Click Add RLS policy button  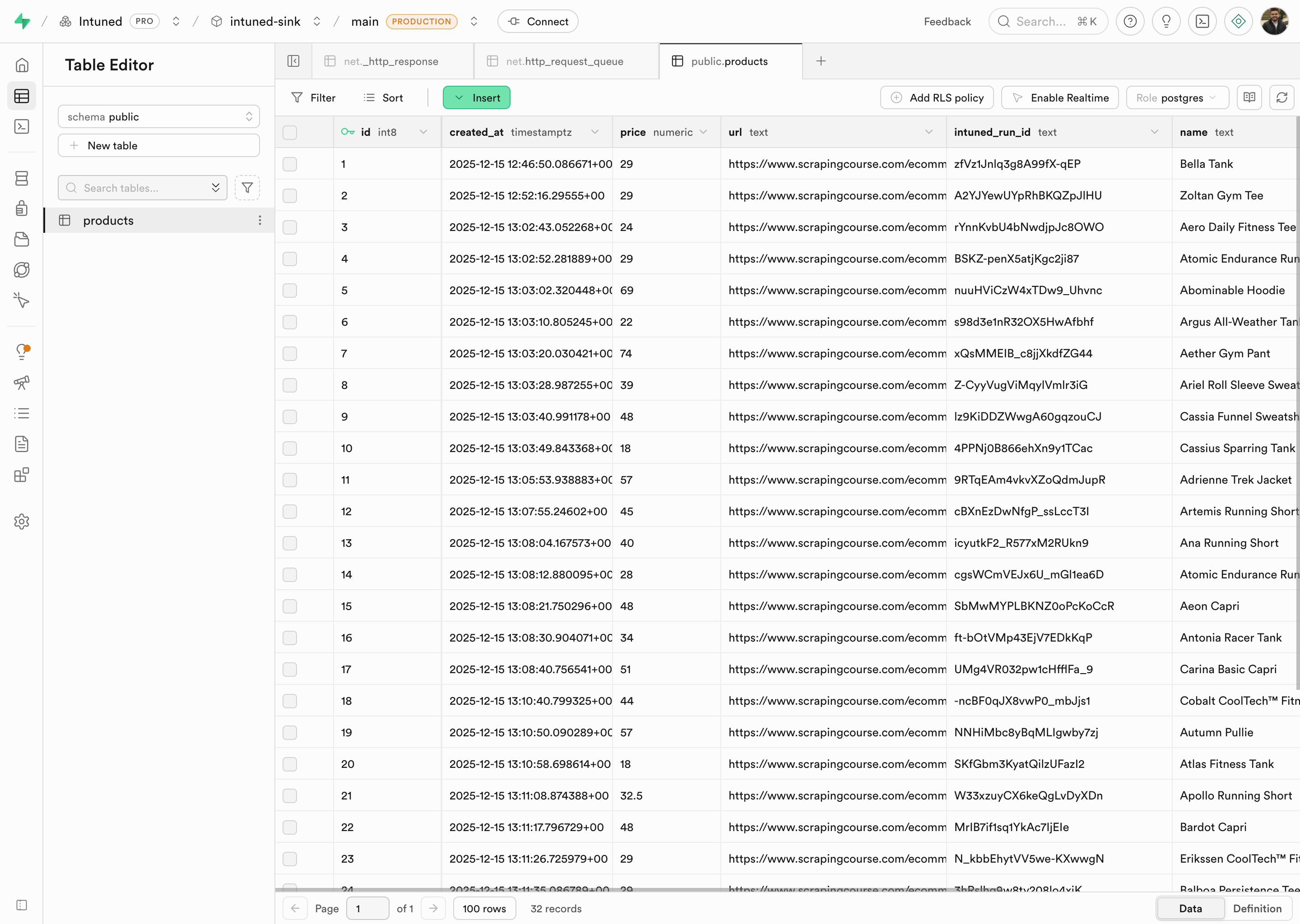click(937, 97)
